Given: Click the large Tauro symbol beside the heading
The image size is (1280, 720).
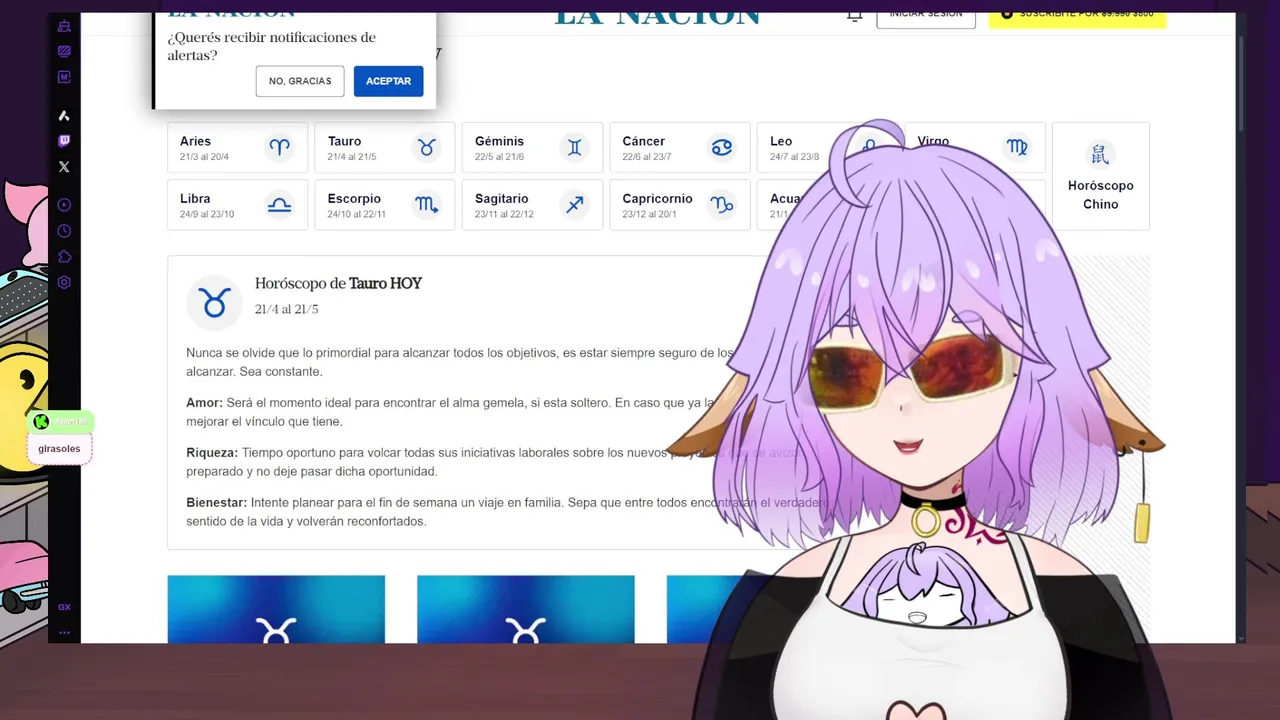Looking at the screenshot, I should 215,302.
